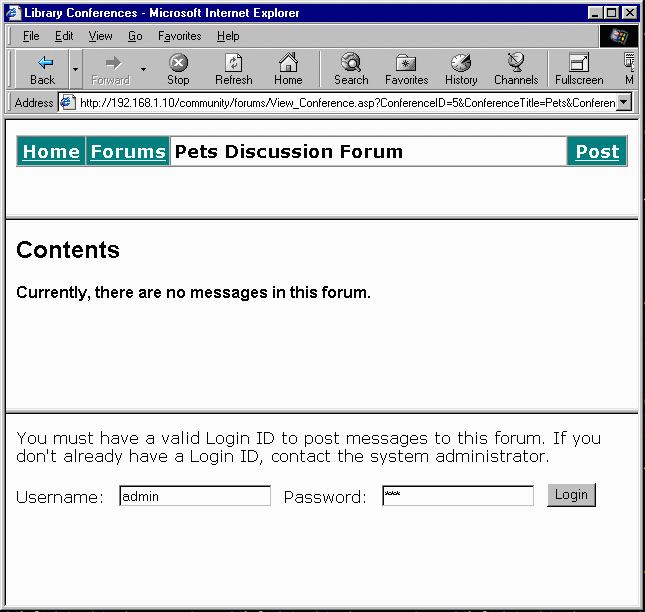This screenshot has width=645, height=612.
Task: Go to the browser Home icon
Action: click(288, 63)
